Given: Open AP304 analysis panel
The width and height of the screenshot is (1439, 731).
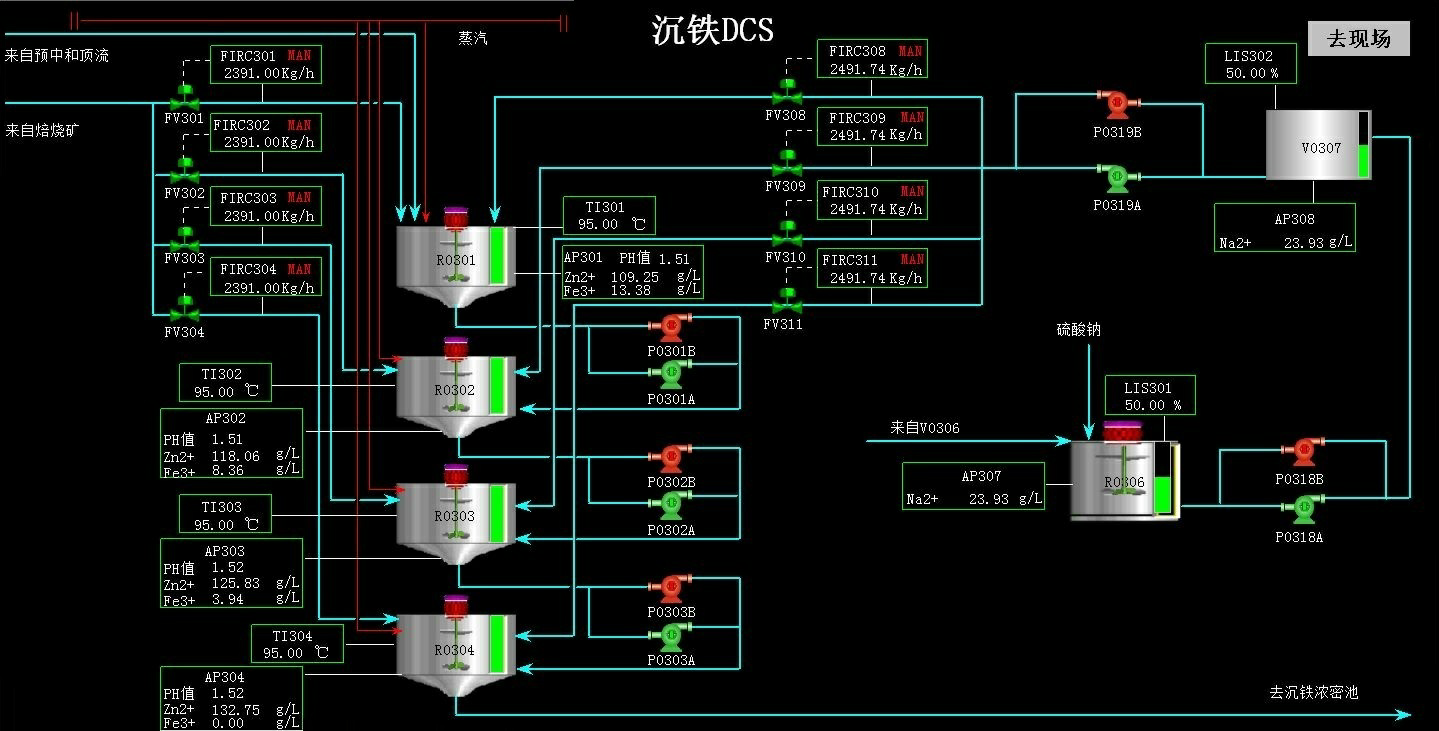Looking at the screenshot, I should [232, 699].
